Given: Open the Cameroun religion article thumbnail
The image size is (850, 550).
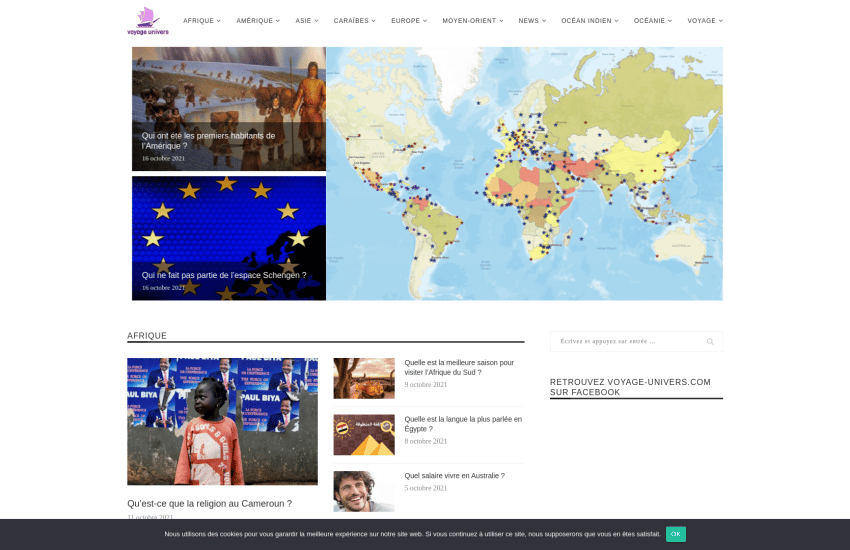Looking at the screenshot, I should pos(222,421).
